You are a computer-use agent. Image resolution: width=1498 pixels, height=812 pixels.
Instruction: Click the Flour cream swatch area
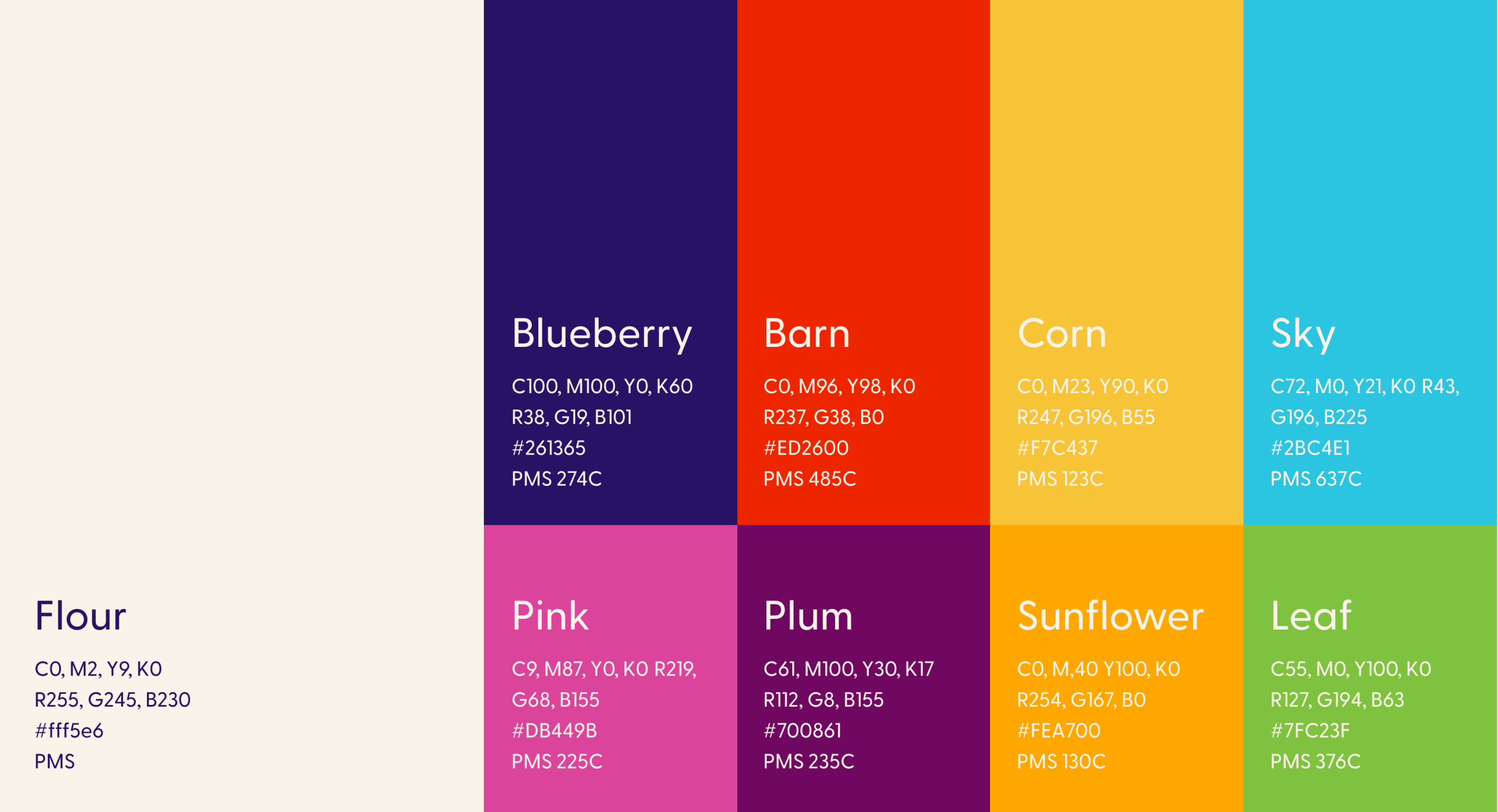pos(242,406)
